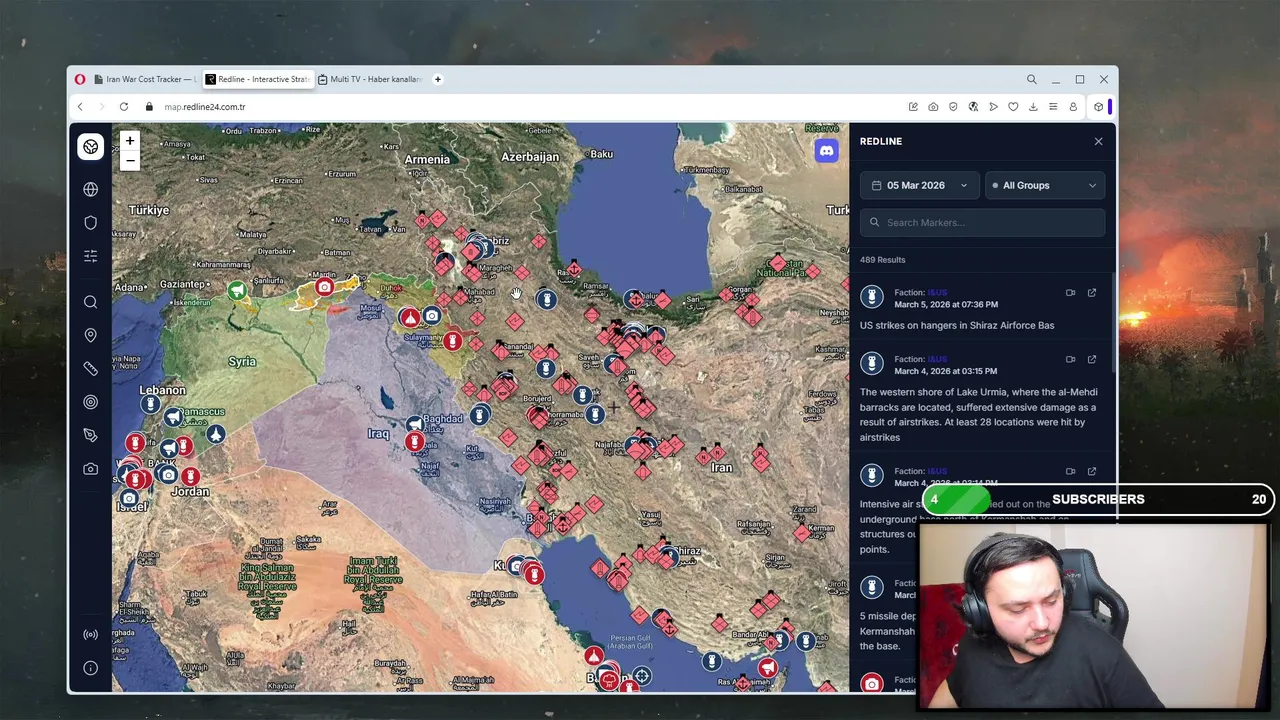The height and width of the screenshot is (720, 1280).
Task: Select the location pin tool in sidebar
Action: (x=90, y=335)
